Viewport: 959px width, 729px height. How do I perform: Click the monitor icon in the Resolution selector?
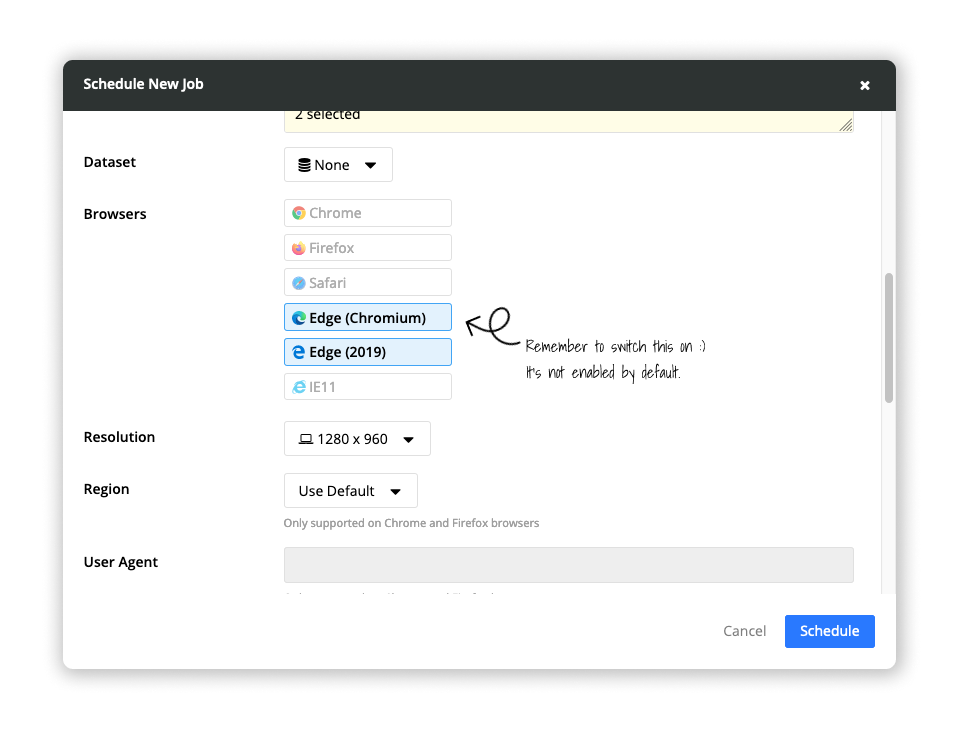(x=305, y=438)
